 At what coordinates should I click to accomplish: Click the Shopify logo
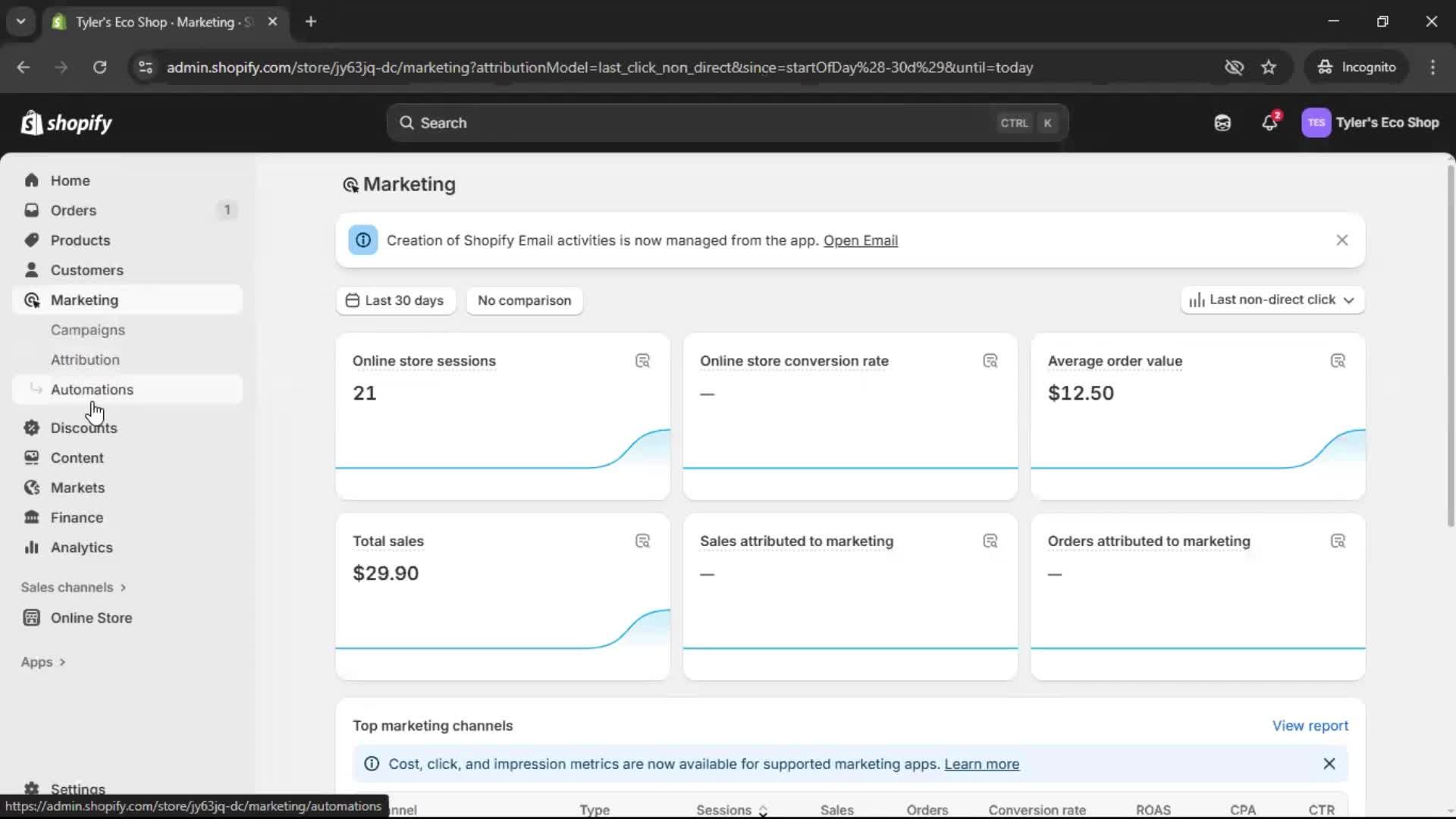[x=67, y=123]
